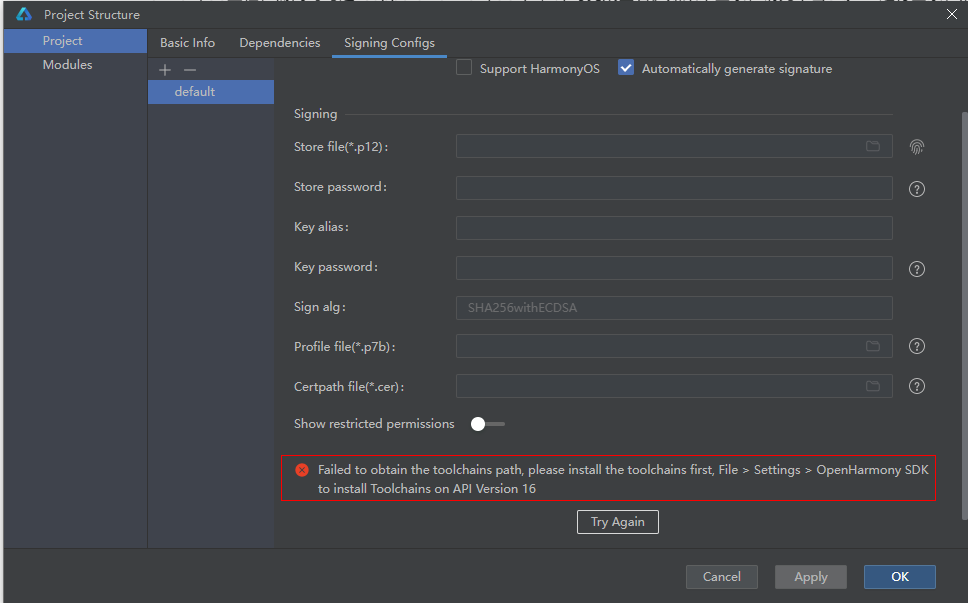
Task: Click the Show restricted permissions label
Action: coord(374,424)
